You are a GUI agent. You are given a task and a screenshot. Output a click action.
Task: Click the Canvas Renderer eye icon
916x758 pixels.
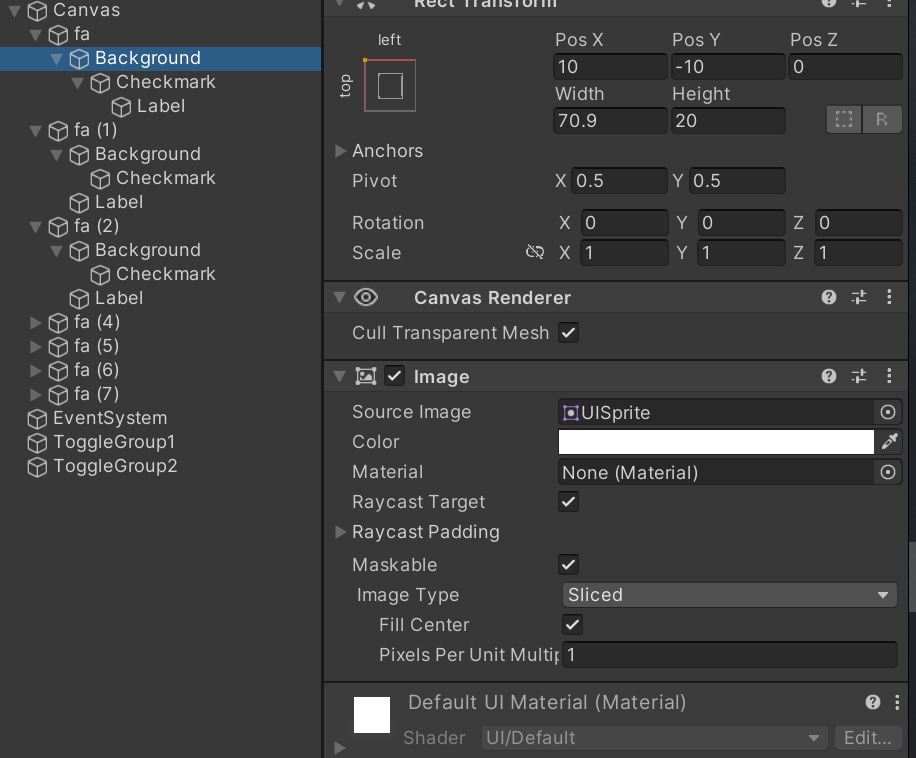(366, 297)
